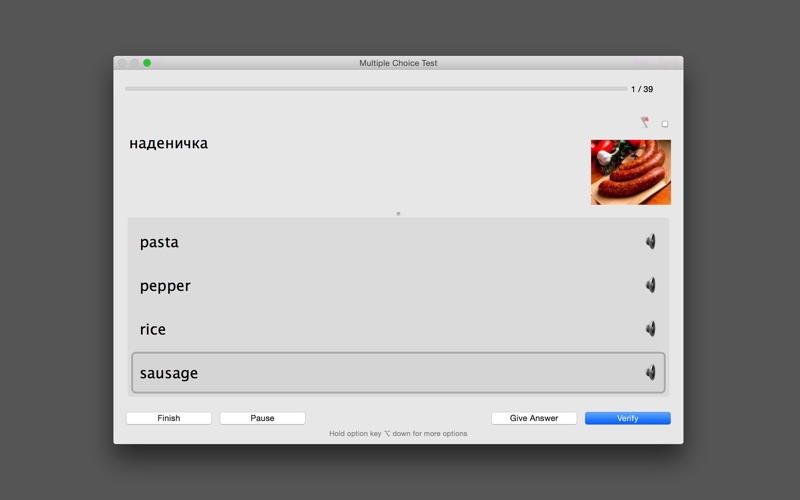Click the small divider handle above the answers
Screen dimensions: 800x500
pyautogui.click(x=398, y=214)
